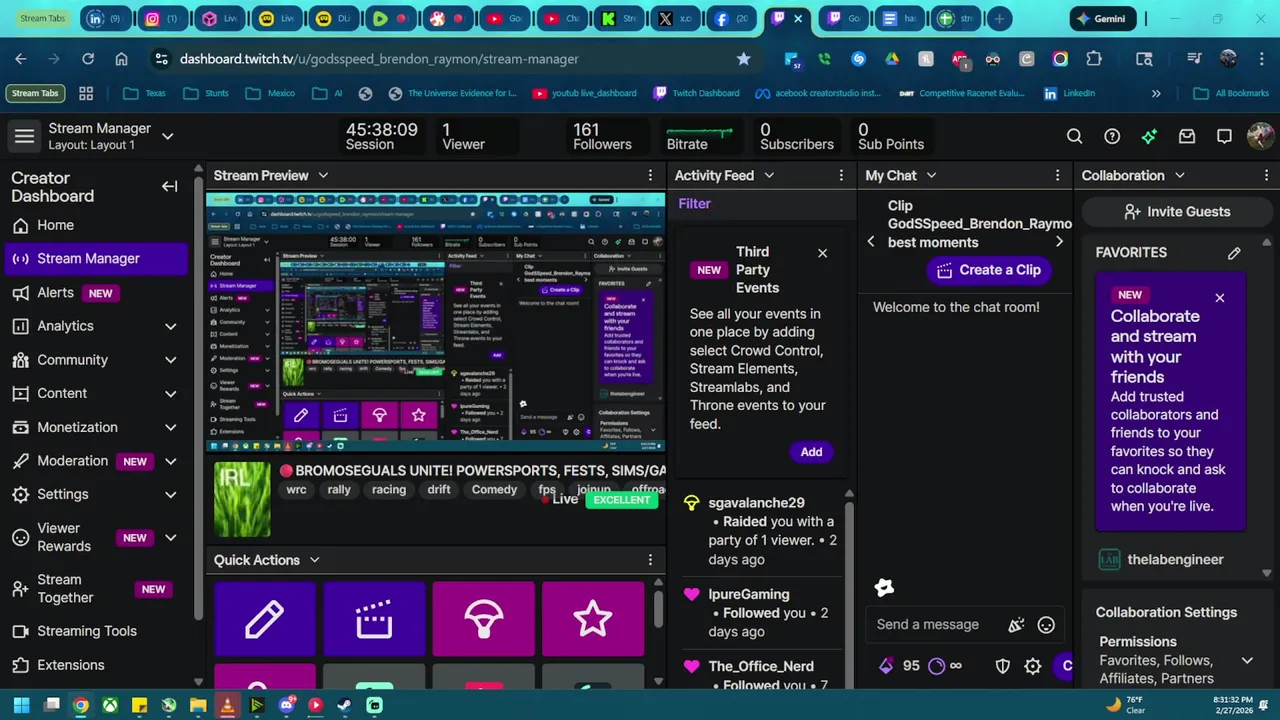The height and width of the screenshot is (720, 1280).
Task: Click the Invite Guests button
Action: point(1176,212)
